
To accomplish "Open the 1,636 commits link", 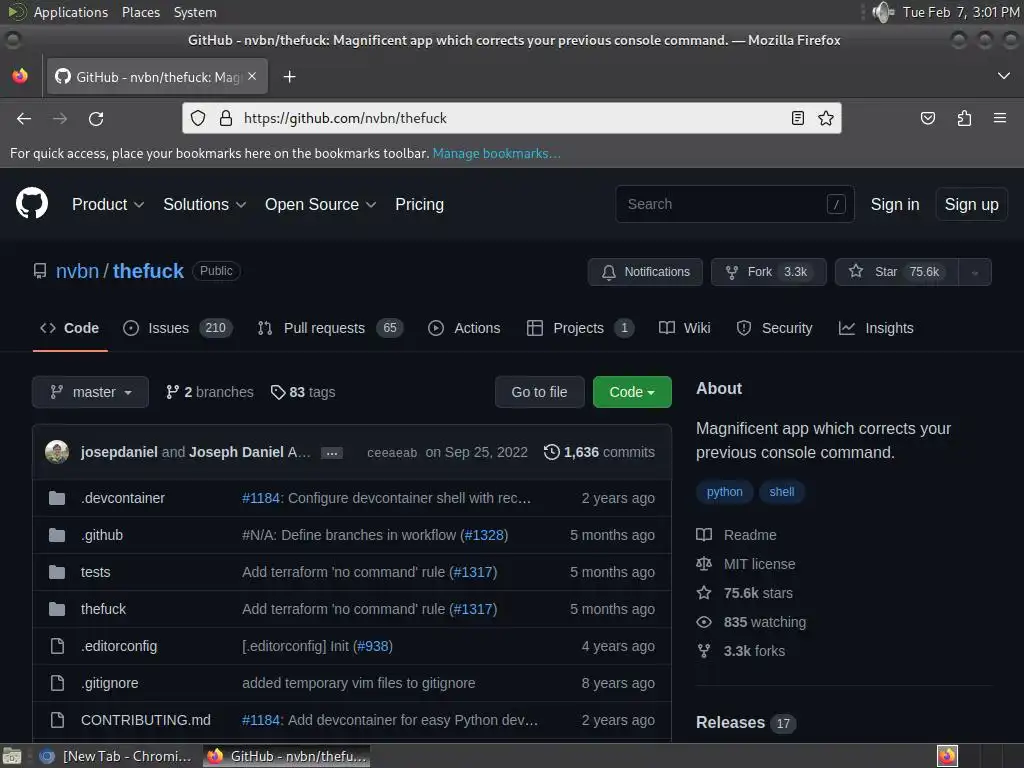I will point(600,452).
